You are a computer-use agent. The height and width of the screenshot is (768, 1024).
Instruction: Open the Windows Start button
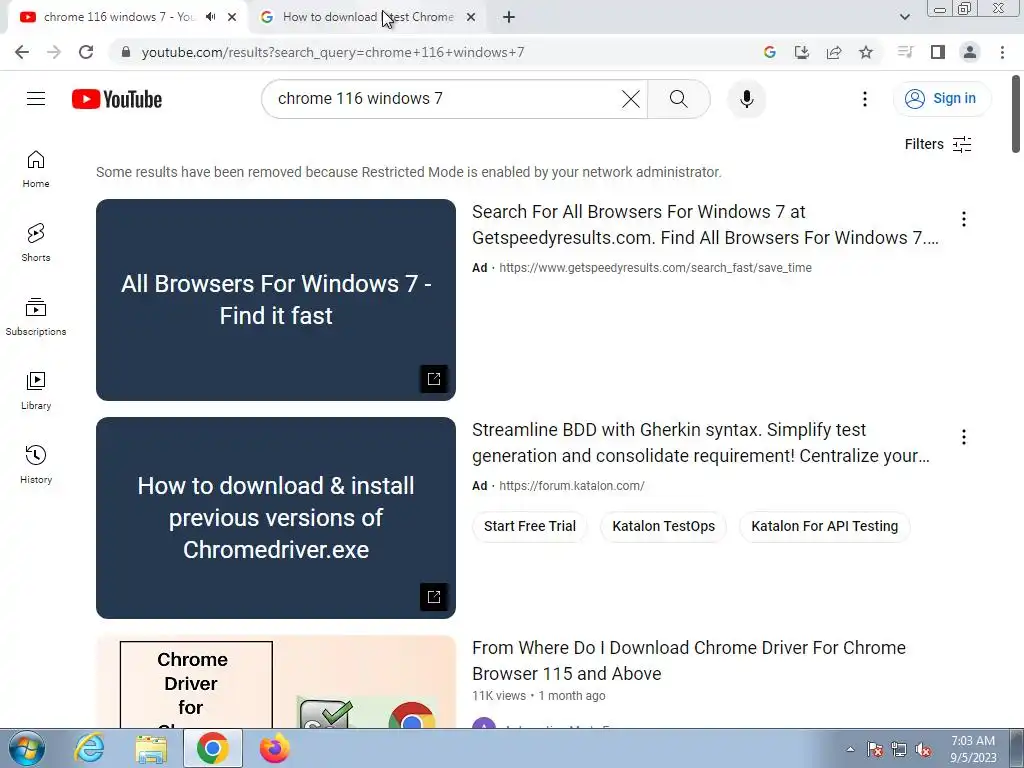[27, 748]
